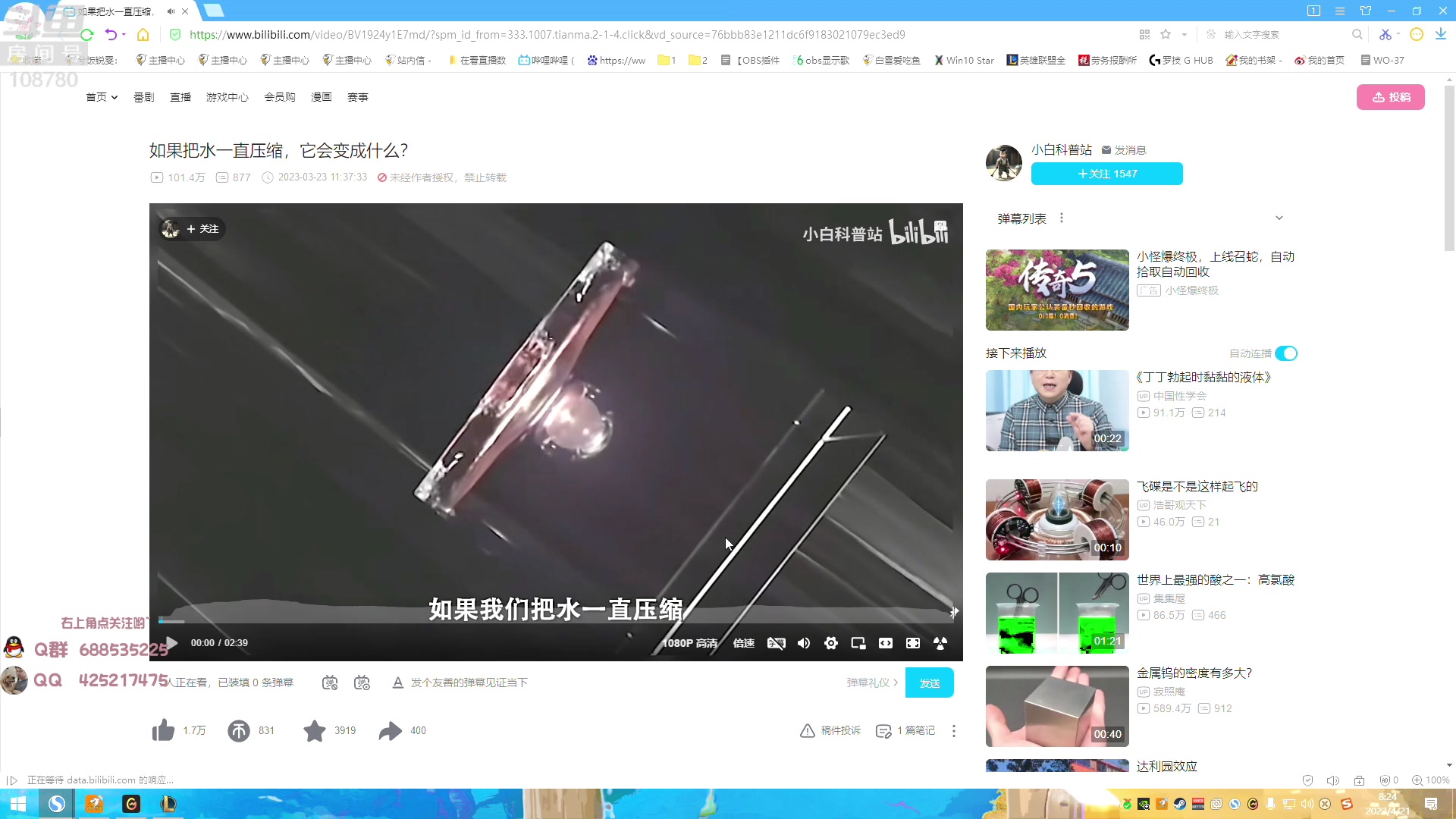Enter picture-in-picture mode
This screenshot has width=1456, height=819.
[x=858, y=642]
